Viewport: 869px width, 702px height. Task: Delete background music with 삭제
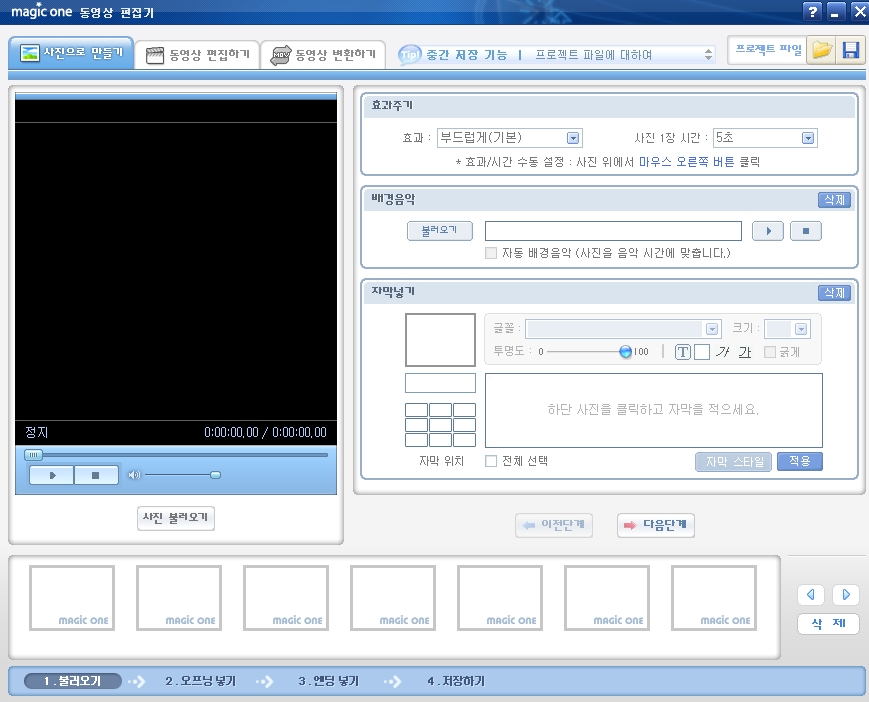[x=834, y=199]
